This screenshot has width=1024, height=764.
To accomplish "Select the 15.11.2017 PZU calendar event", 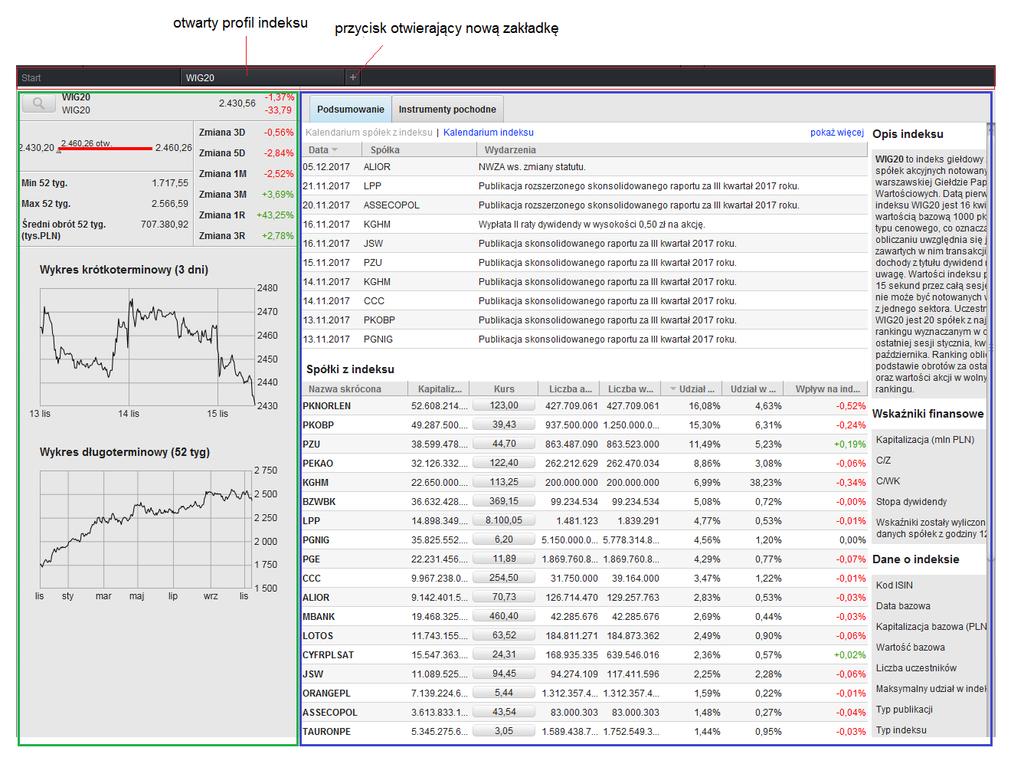I will pyautogui.click(x=584, y=263).
